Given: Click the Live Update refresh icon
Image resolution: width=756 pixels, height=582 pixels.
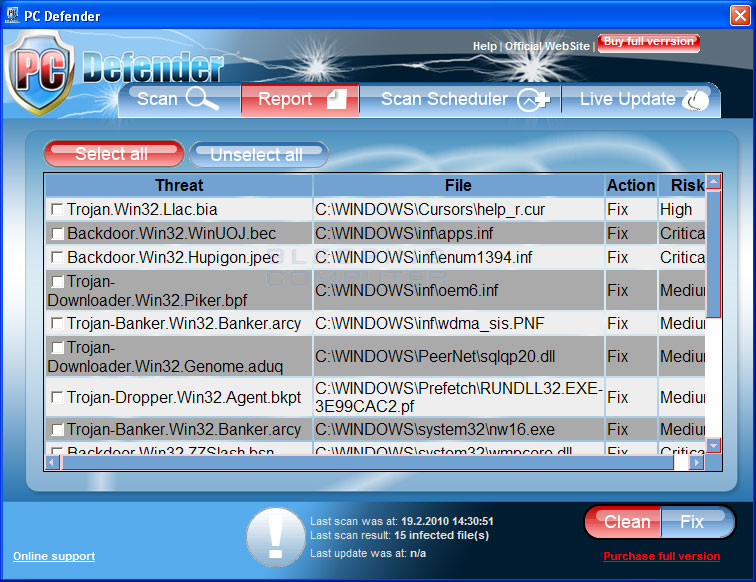Looking at the screenshot, I should [695, 100].
